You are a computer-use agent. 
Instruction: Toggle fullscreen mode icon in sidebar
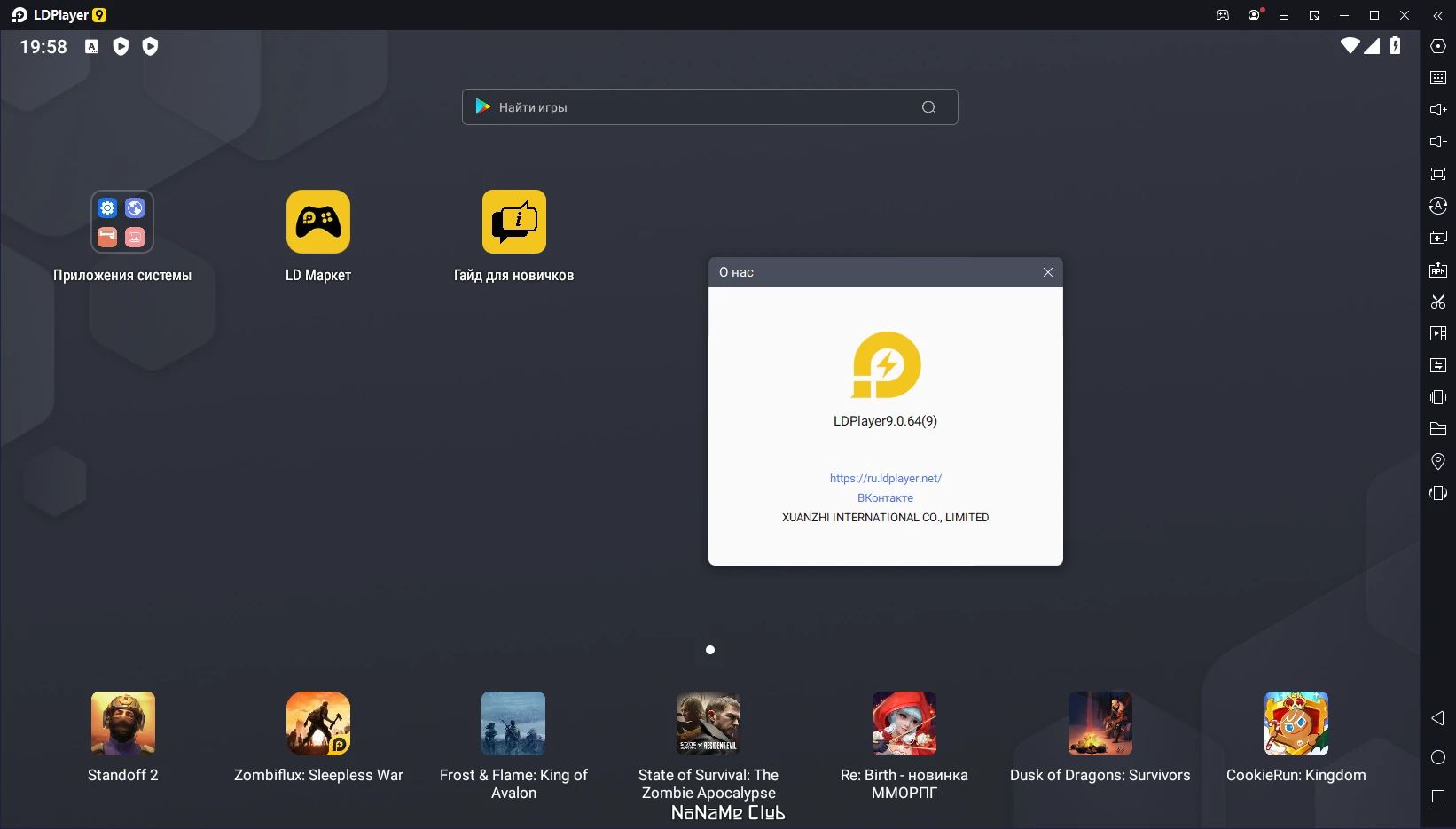tap(1438, 174)
